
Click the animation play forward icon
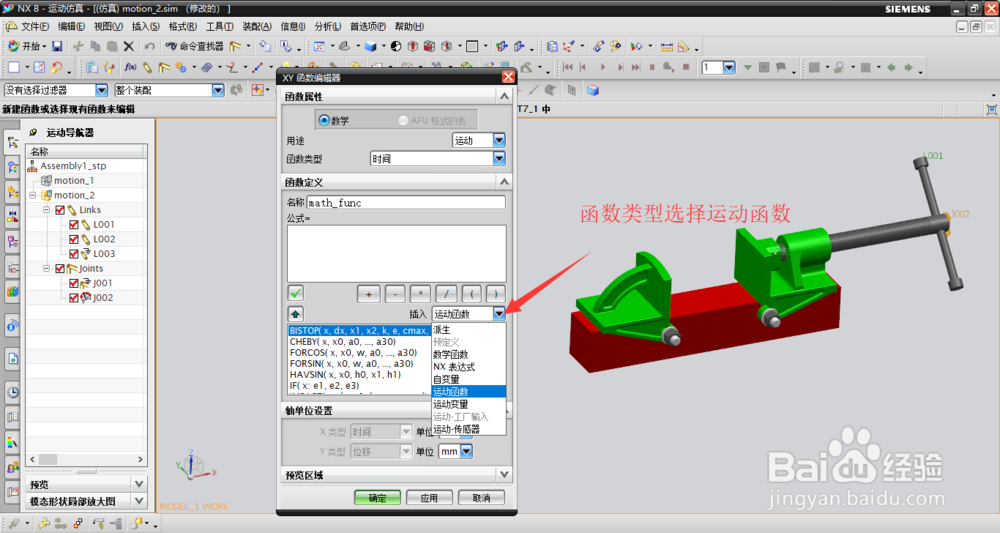click(x=603, y=67)
